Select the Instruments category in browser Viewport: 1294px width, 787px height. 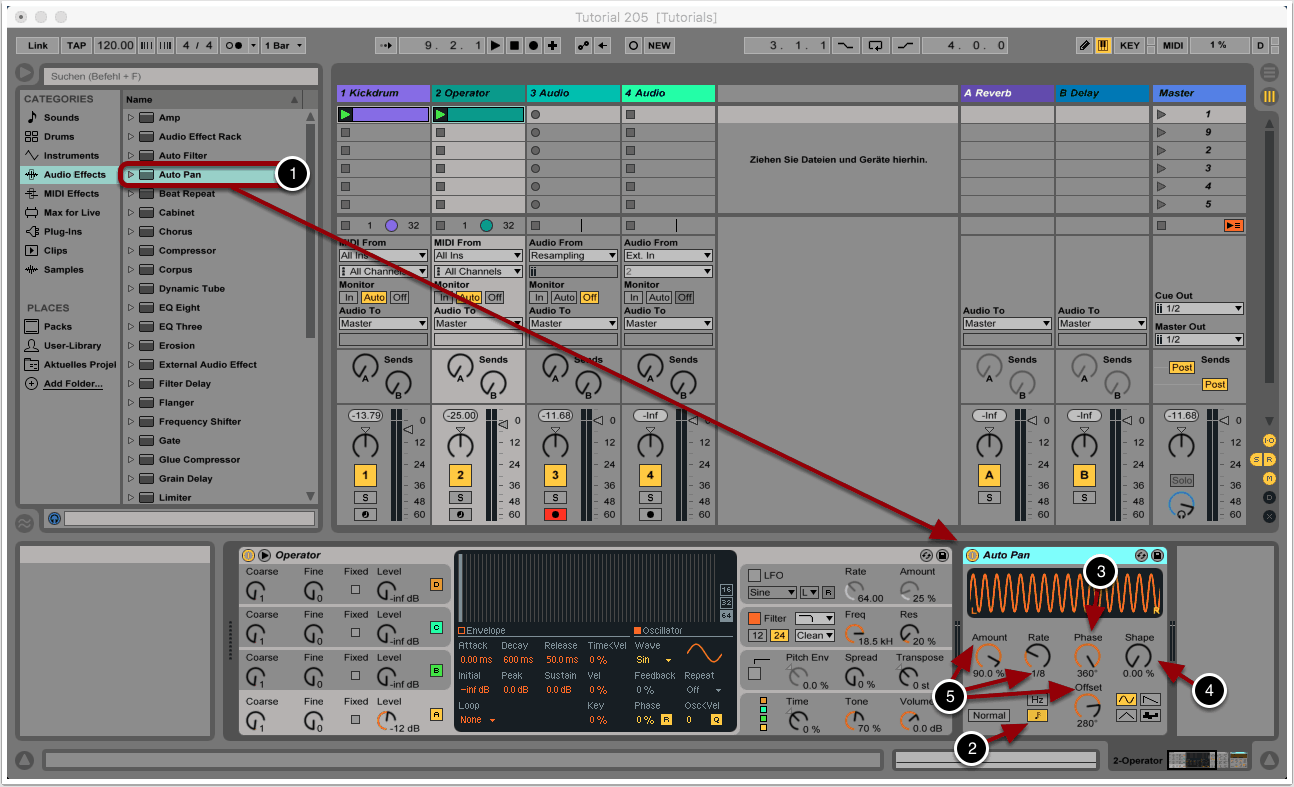[x=70, y=156]
